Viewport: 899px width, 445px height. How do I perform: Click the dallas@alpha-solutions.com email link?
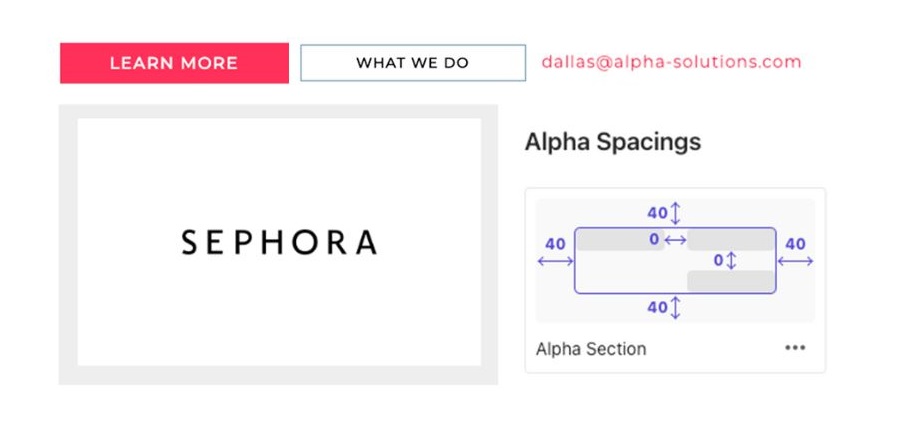(x=671, y=62)
